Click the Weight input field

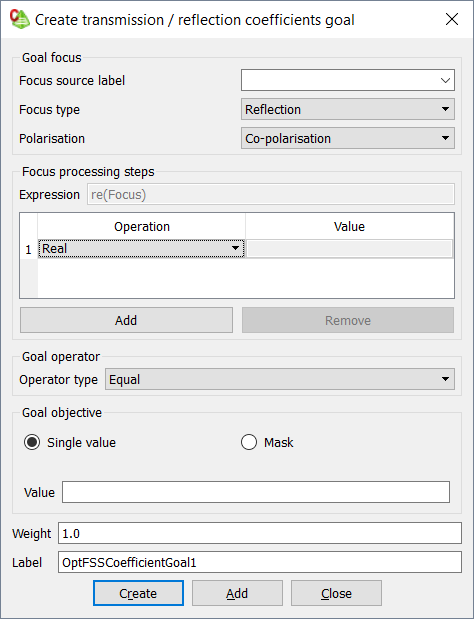tap(260, 533)
